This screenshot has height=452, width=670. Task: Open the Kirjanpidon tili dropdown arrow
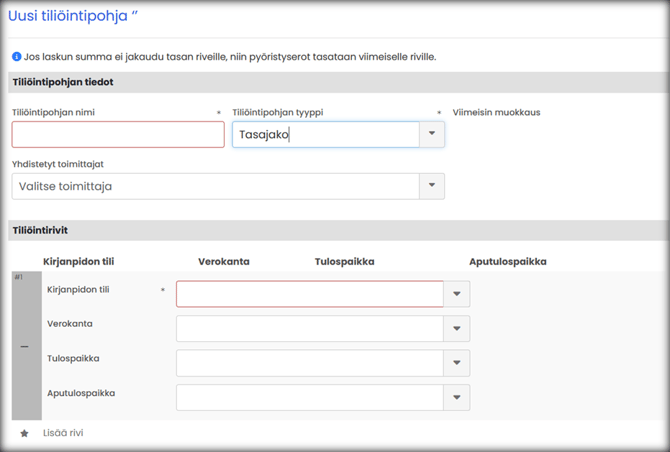coord(457,294)
